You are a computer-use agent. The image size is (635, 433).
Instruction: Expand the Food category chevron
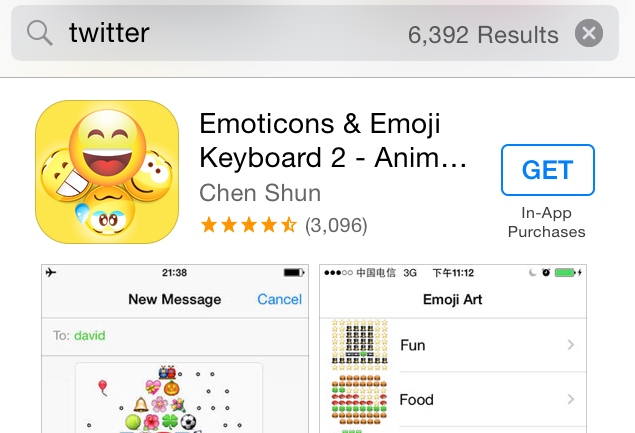[x=571, y=399]
